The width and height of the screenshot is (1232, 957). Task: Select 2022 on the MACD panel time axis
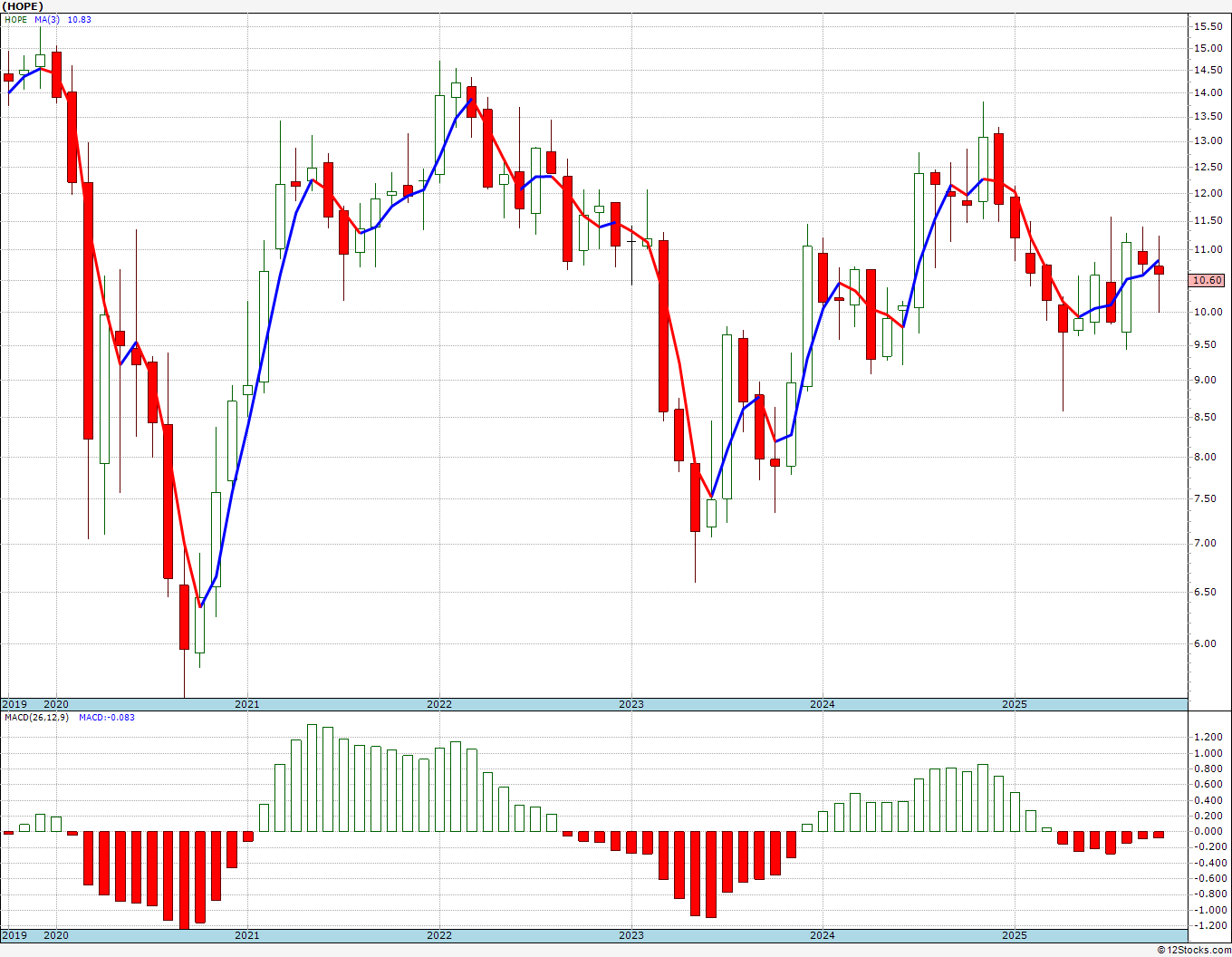439,935
